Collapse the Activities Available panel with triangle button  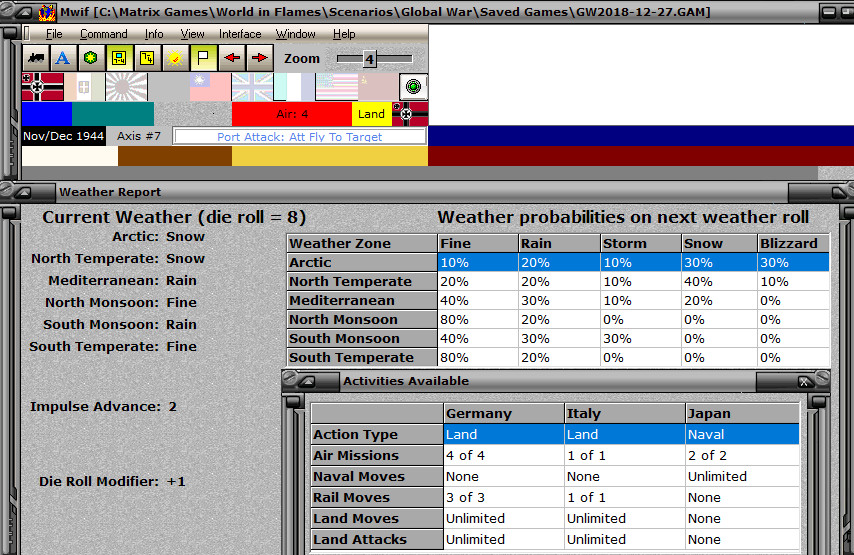[307, 381]
